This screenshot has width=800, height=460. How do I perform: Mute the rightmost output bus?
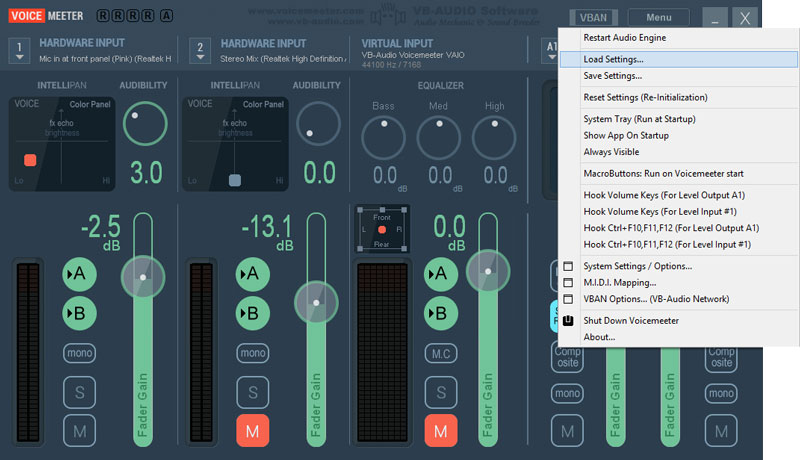[721, 431]
